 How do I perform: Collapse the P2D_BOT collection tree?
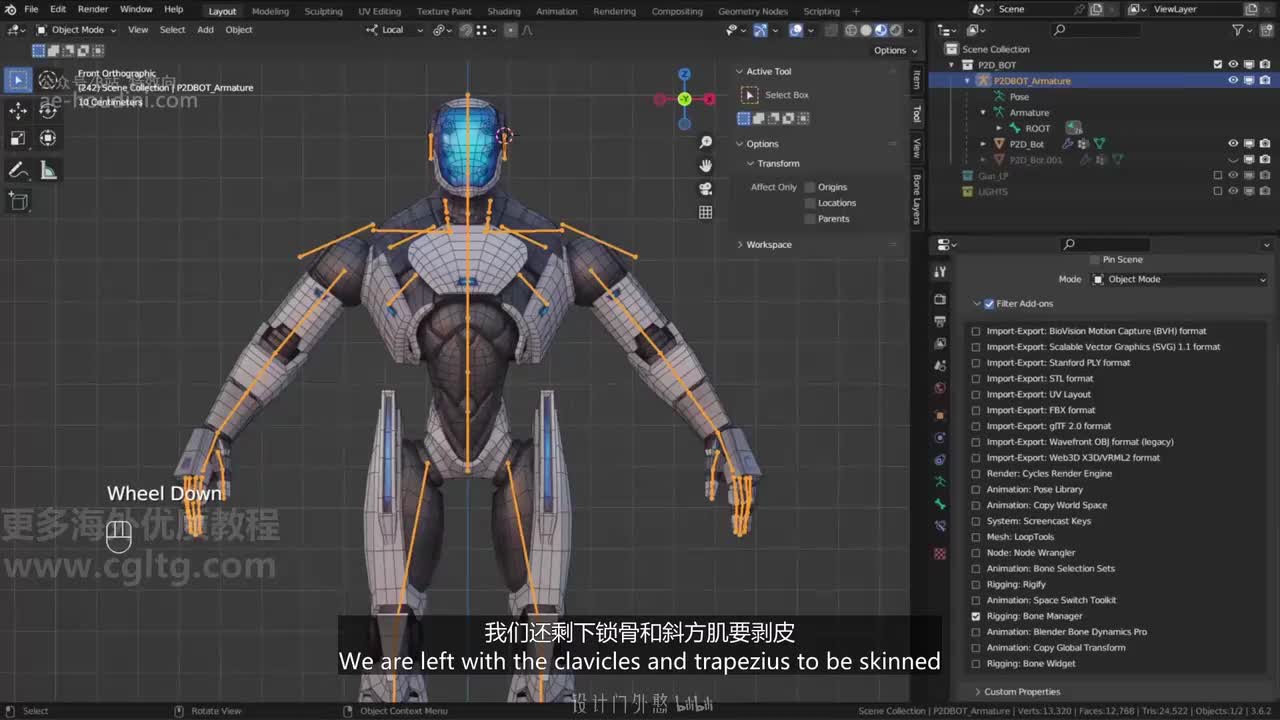(x=952, y=65)
